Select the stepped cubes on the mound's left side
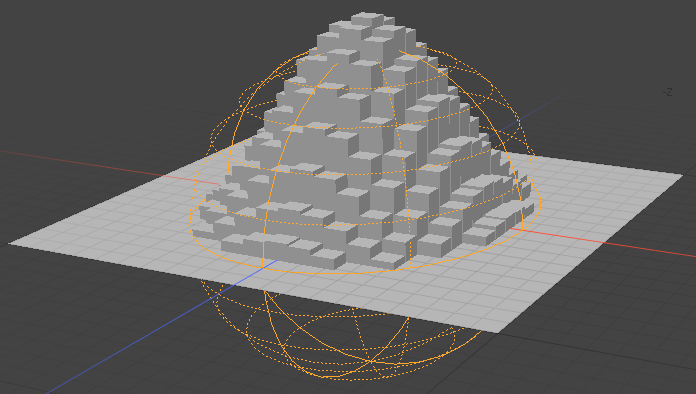 tap(231, 195)
